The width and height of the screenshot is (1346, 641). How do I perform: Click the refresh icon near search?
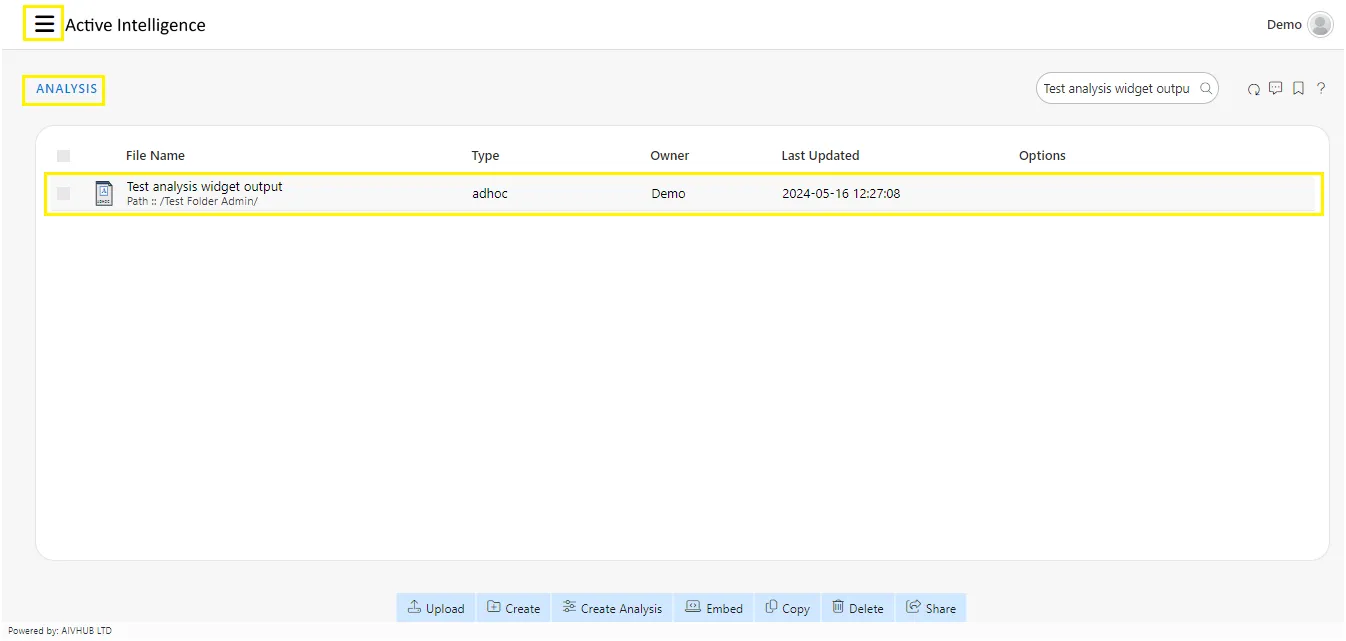1253,89
